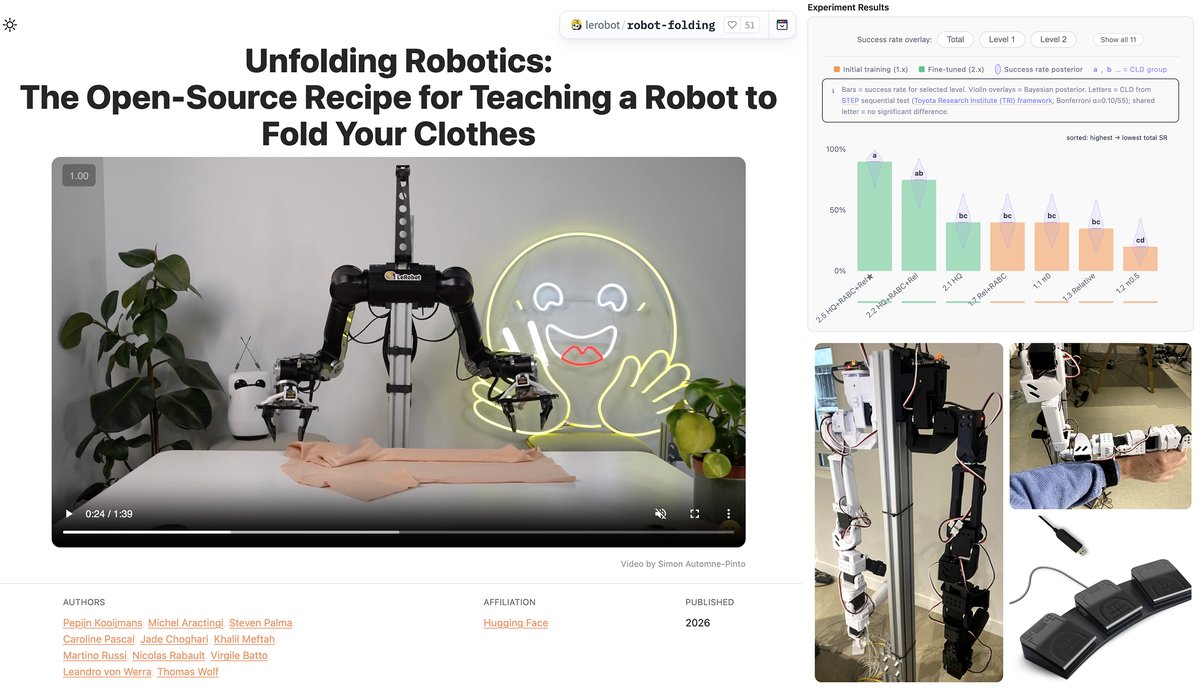Screen dimensions: 1200x690
Task: Click the 2.5 HQ+RABC+Rel bar
Action: (874, 216)
